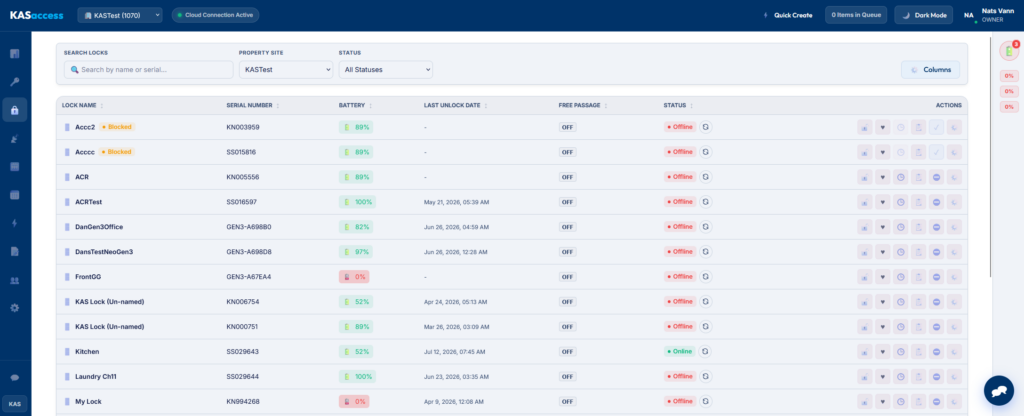Open the document reports sidebar icon

(x=14, y=251)
